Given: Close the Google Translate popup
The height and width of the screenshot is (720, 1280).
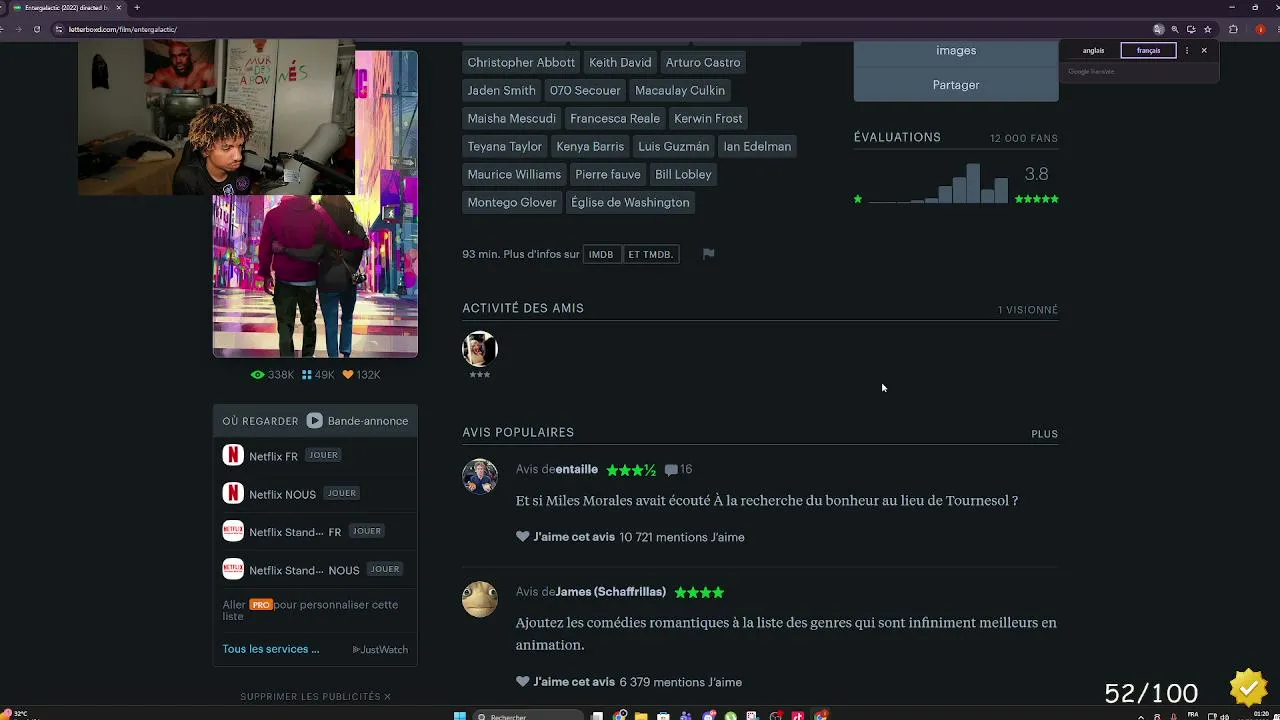Looking at the screenshot, I should [1204, 50].
